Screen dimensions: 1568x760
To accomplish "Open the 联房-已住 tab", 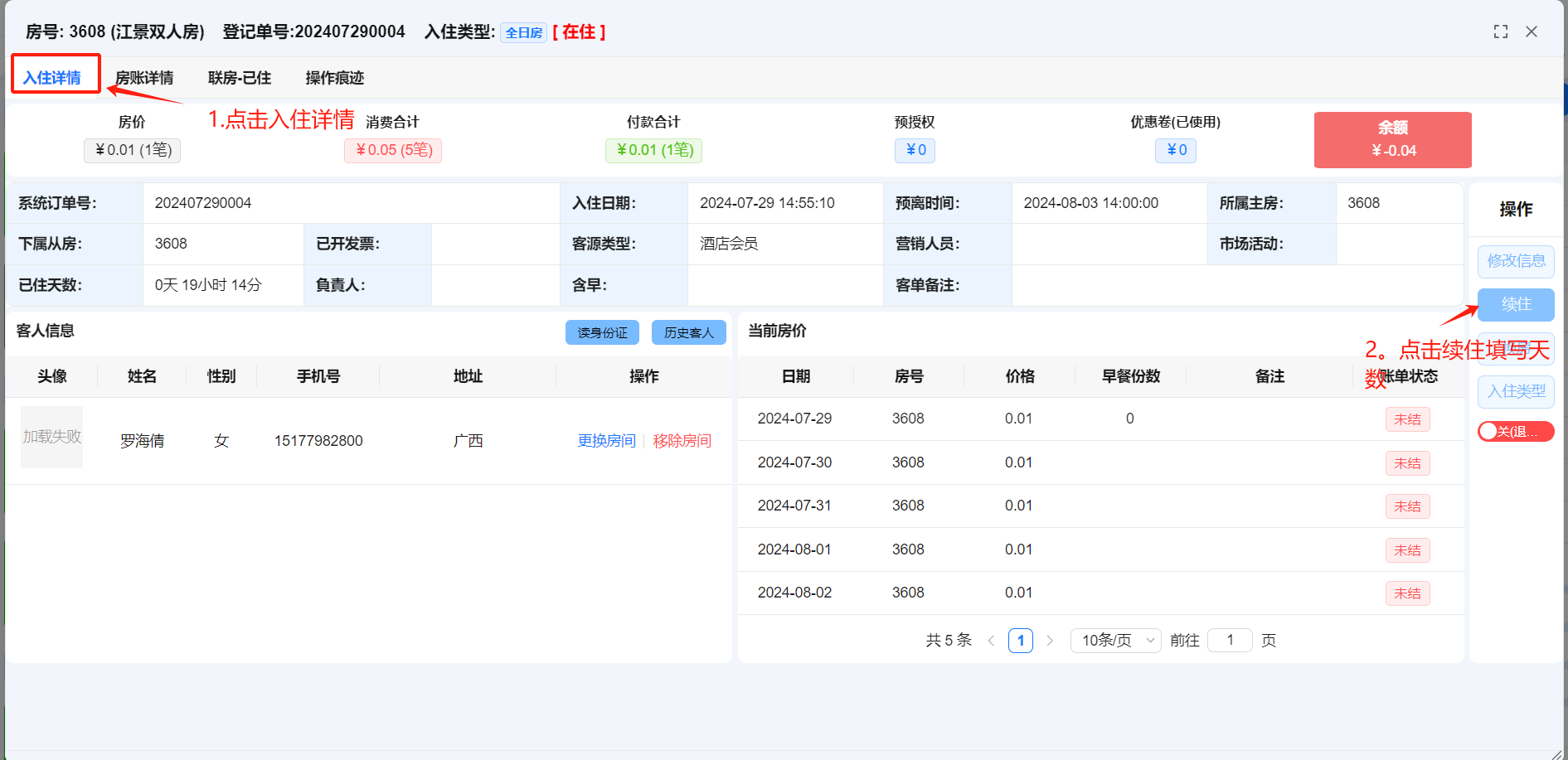I will [x=239, y=78].
